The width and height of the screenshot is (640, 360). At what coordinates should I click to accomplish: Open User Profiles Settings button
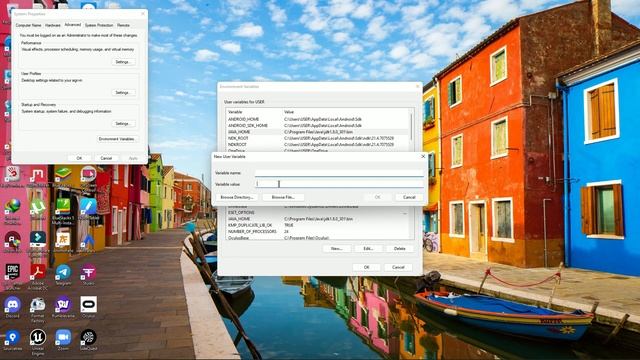[123, 93]
